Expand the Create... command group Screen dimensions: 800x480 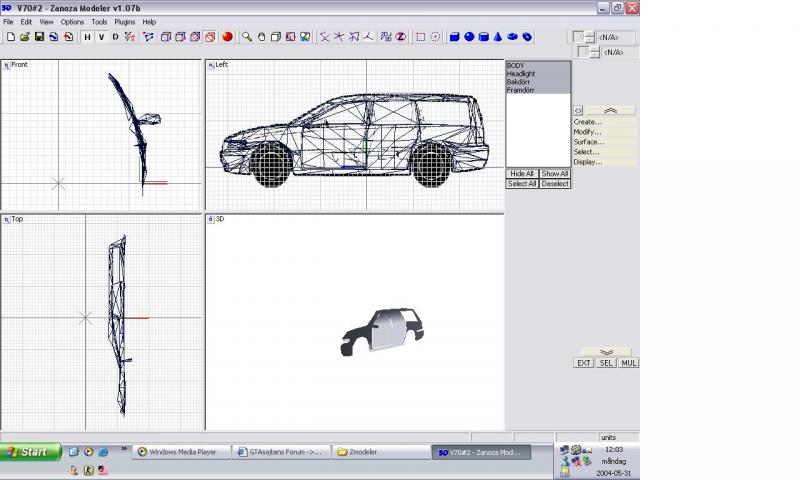click(x=588, y=122)
